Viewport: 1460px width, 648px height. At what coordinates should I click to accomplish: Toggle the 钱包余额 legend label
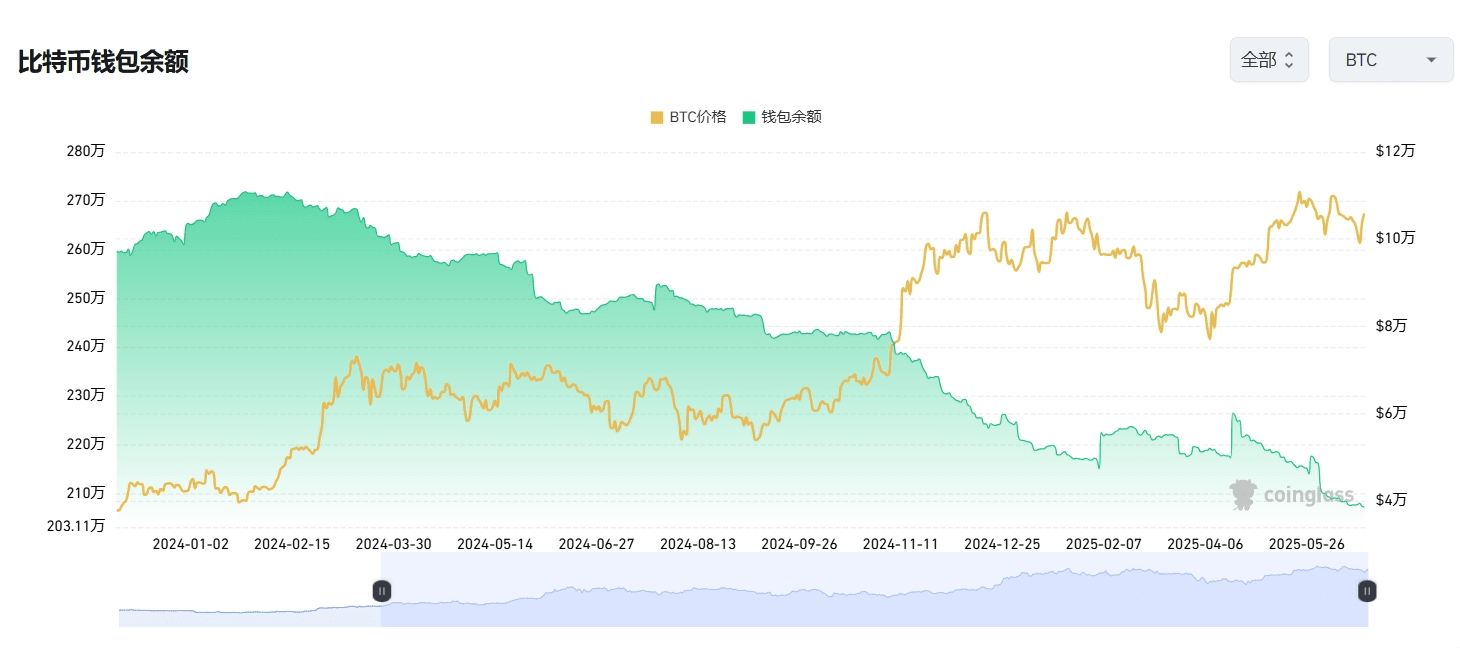point(791,117)
